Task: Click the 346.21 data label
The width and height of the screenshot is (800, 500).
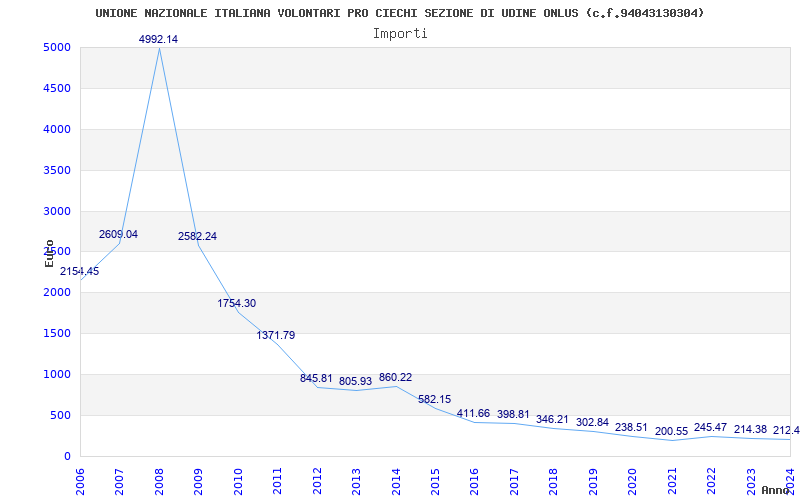Action: click(553, 419)
